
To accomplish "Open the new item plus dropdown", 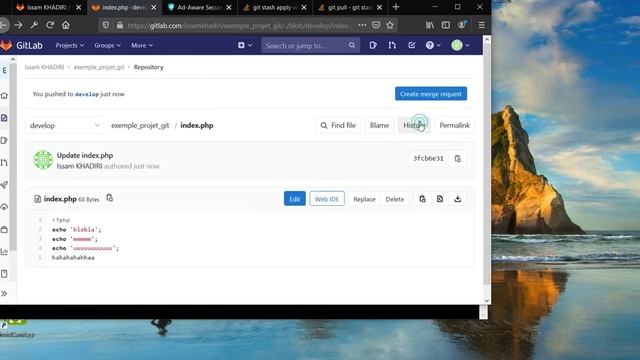I will click(x=245, y=45).
